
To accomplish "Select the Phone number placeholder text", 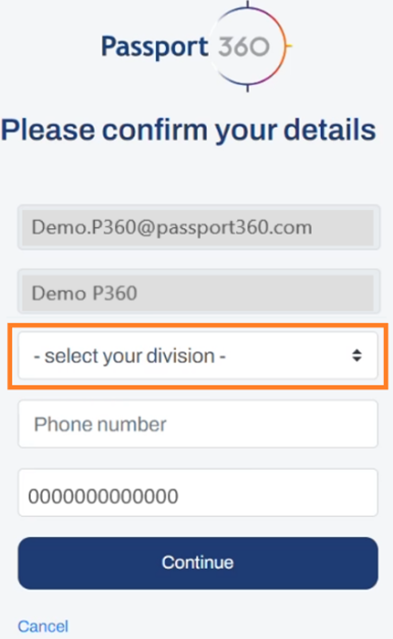I will [x=100, y=424].
